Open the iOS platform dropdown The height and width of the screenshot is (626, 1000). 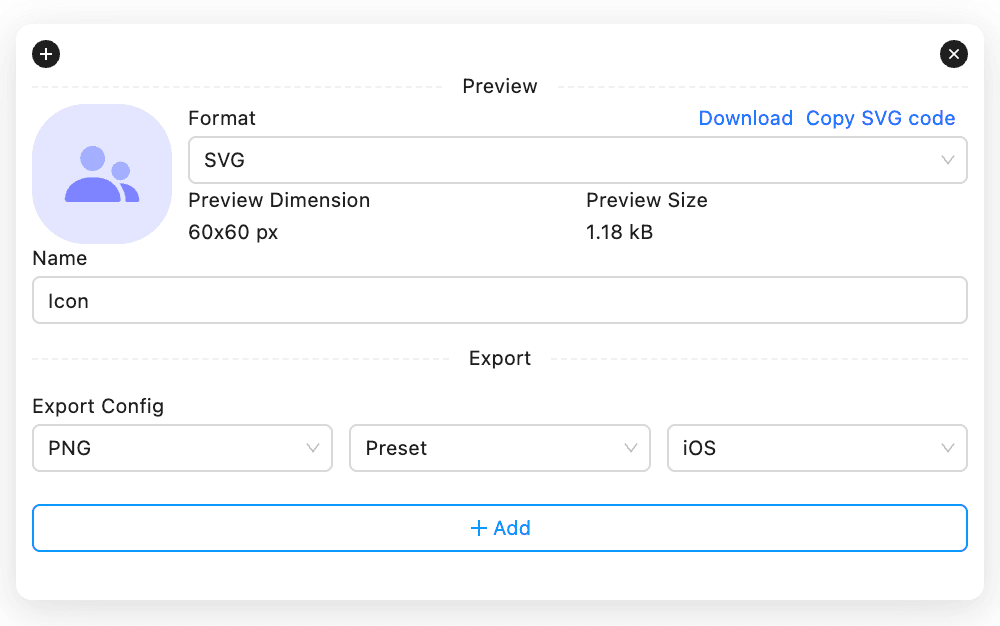point(817,448)
